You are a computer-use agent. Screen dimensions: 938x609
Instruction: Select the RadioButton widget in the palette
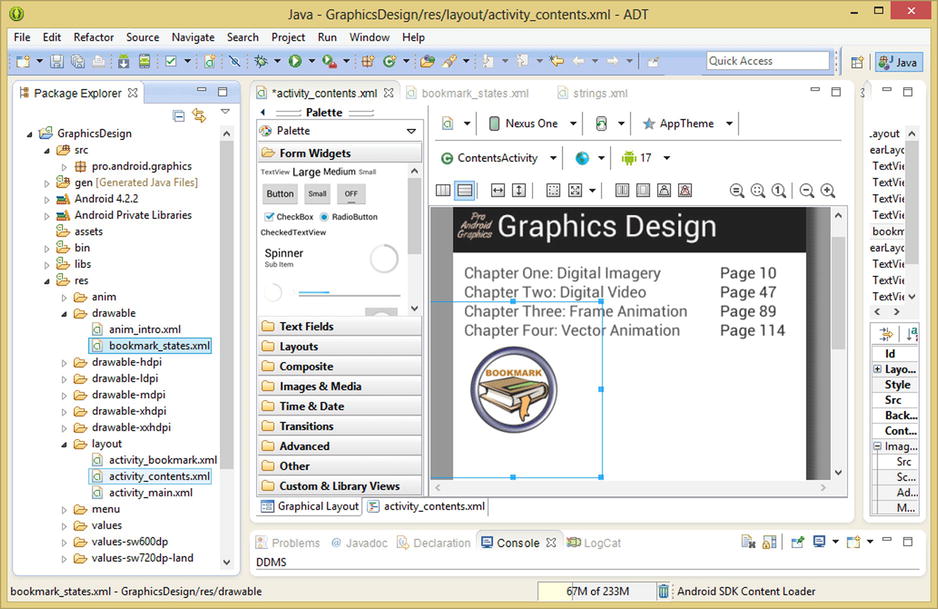[x=349, y=217]
